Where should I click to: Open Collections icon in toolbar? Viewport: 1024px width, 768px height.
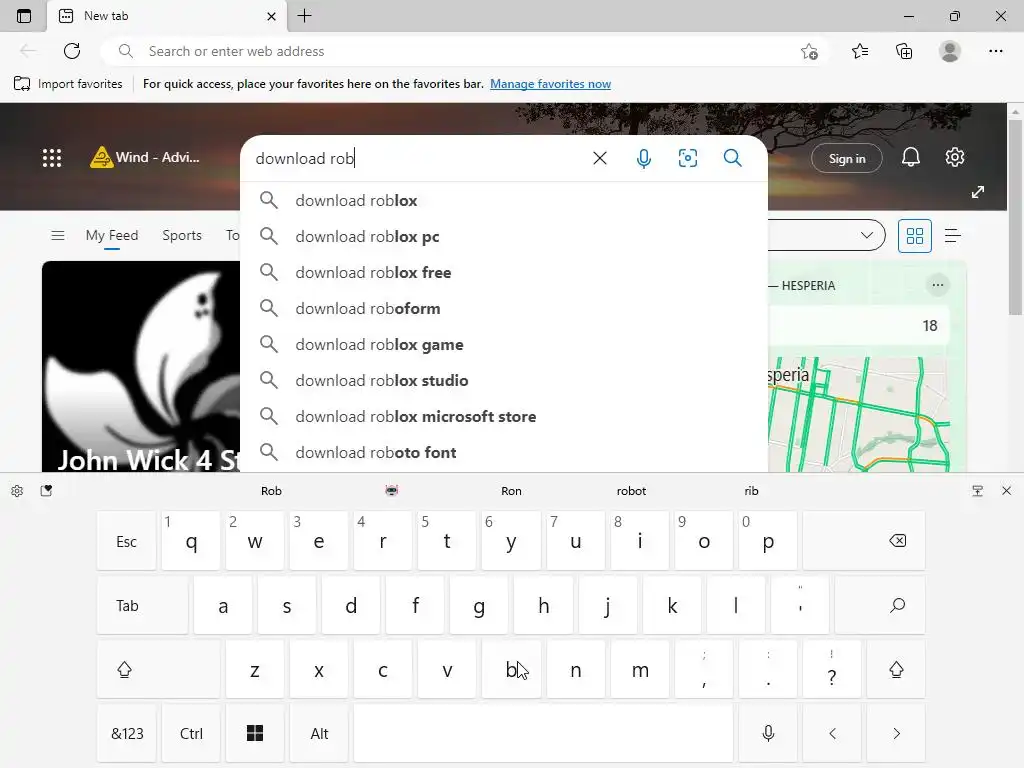(x=904, y=51)
